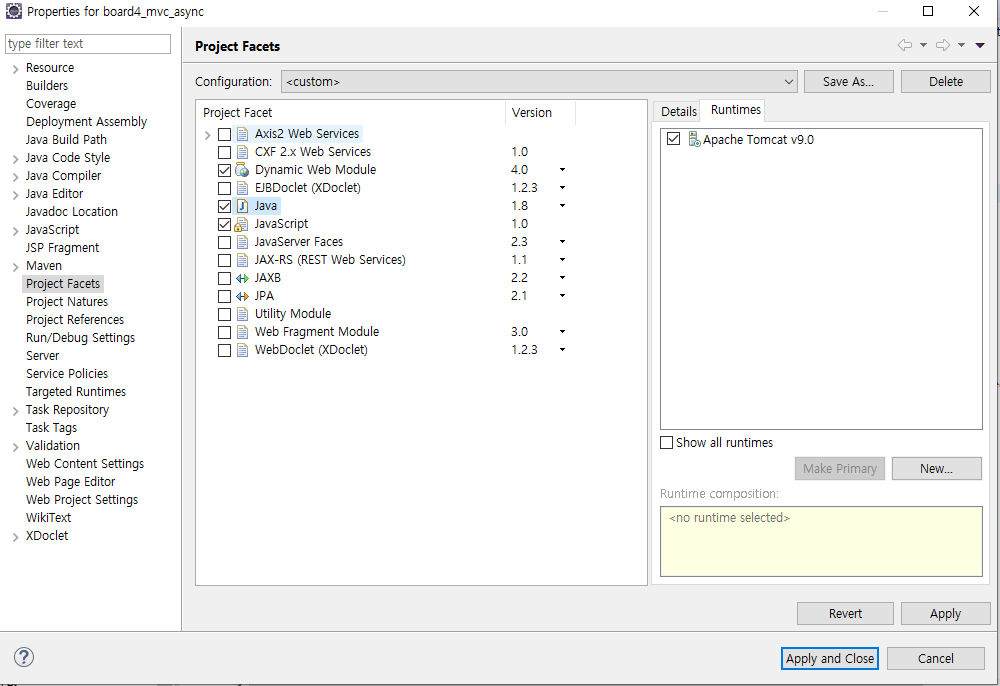Viewport: 1000px width, 686px height.
Task: Expand the Axis2 Web Services tree node
Action: click(x=207, y=135)
